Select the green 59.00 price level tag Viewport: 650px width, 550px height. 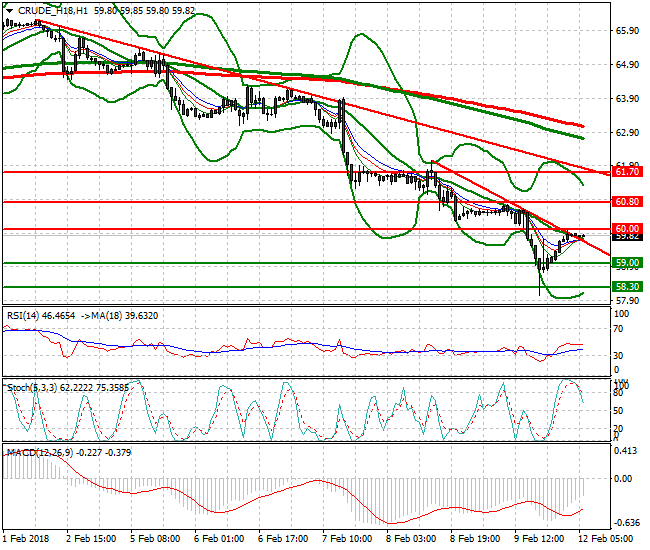[626, 263]
